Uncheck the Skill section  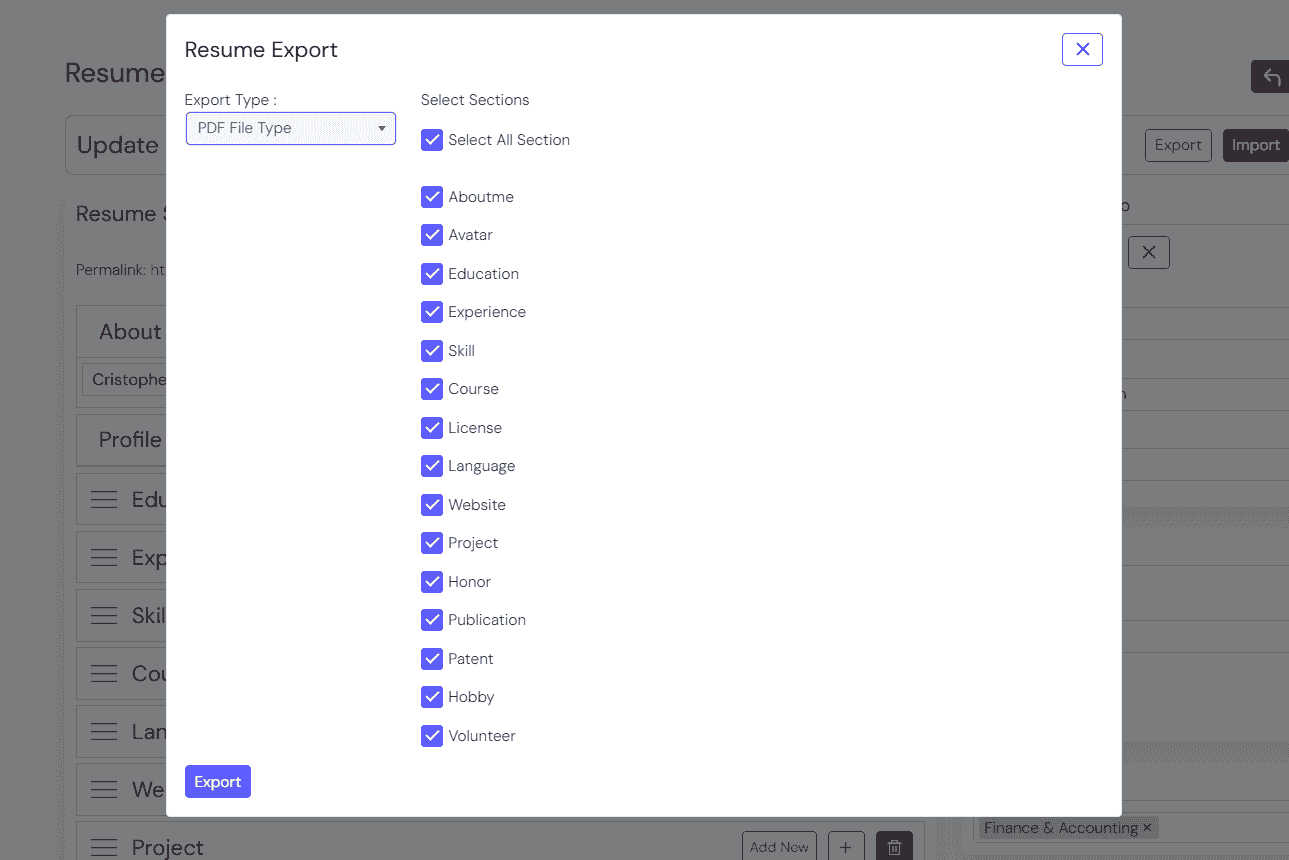[432, 351]
